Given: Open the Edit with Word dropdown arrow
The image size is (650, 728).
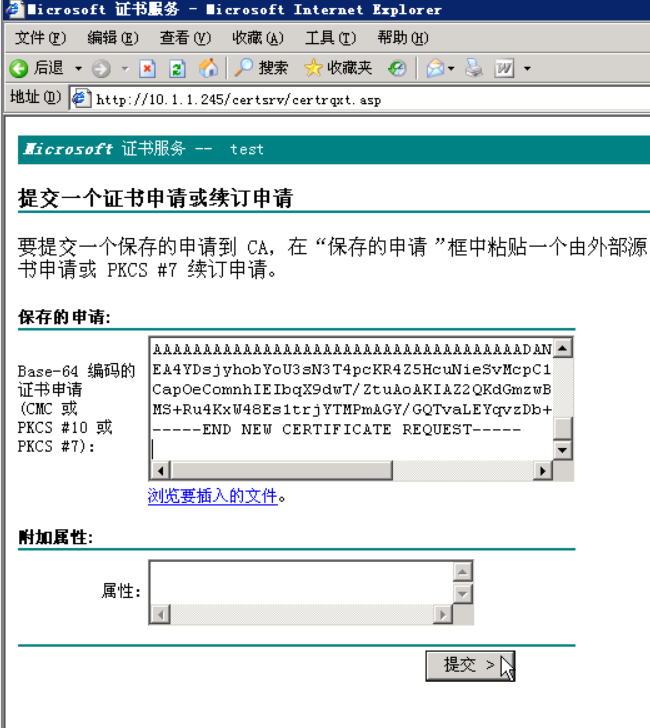Looking at the screenshot, I should (527, 69).
